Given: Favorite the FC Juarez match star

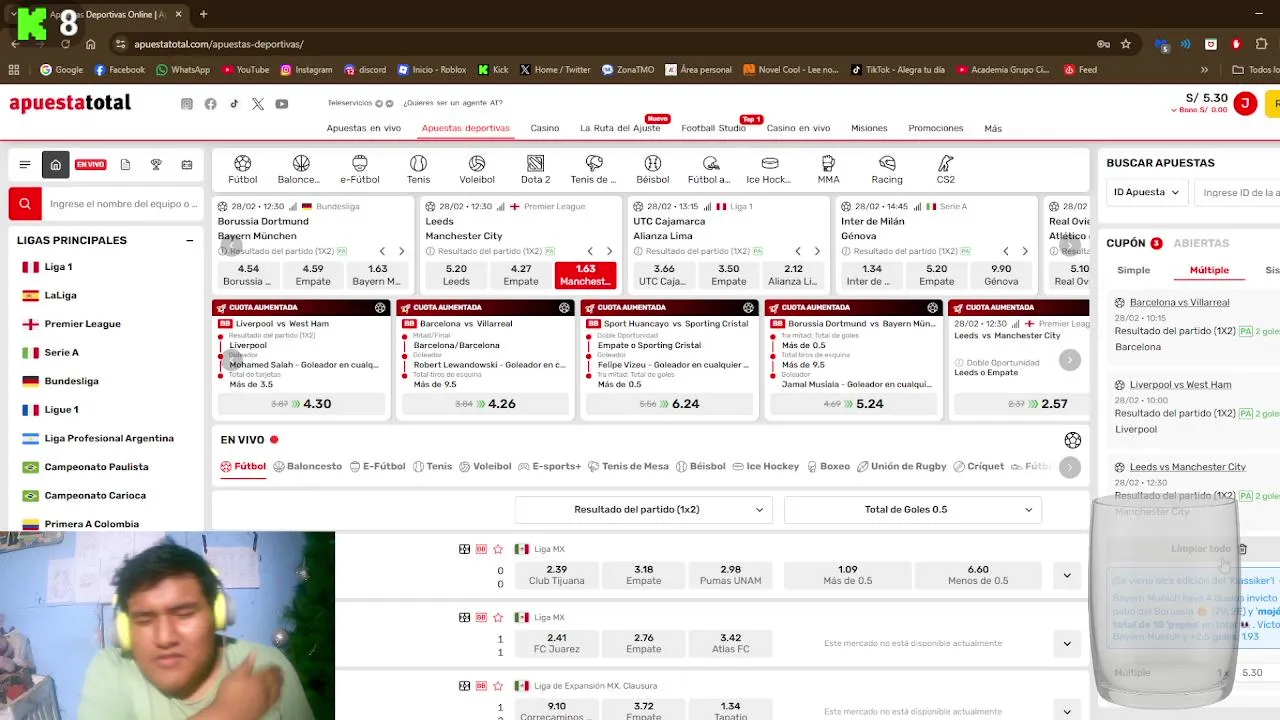Looking at the screenshot, I should [498, 617].
